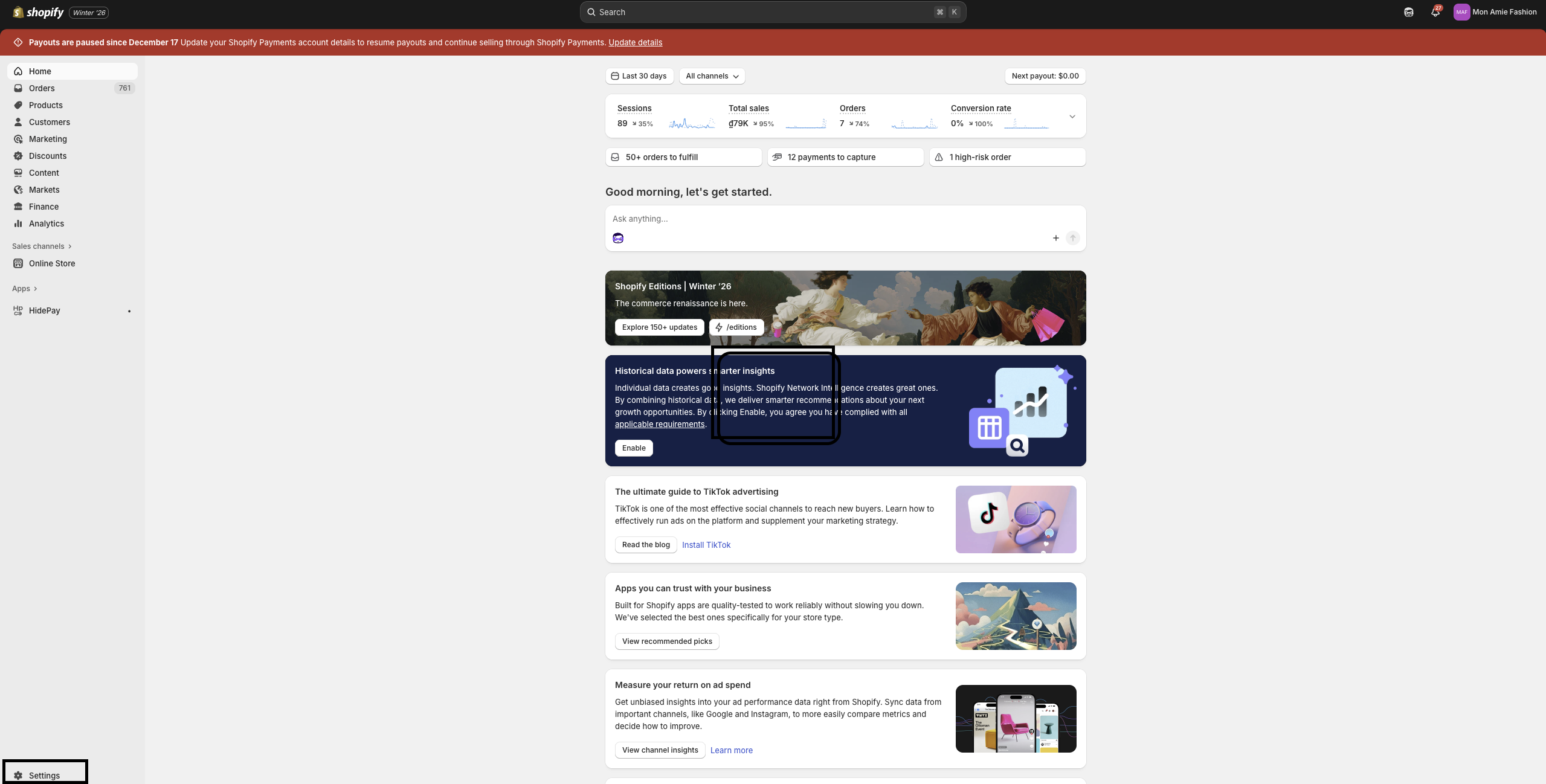Open Settings at the bottom left
The height and width of the screenshot is (784, 1546).
click(x=44, y=775)
